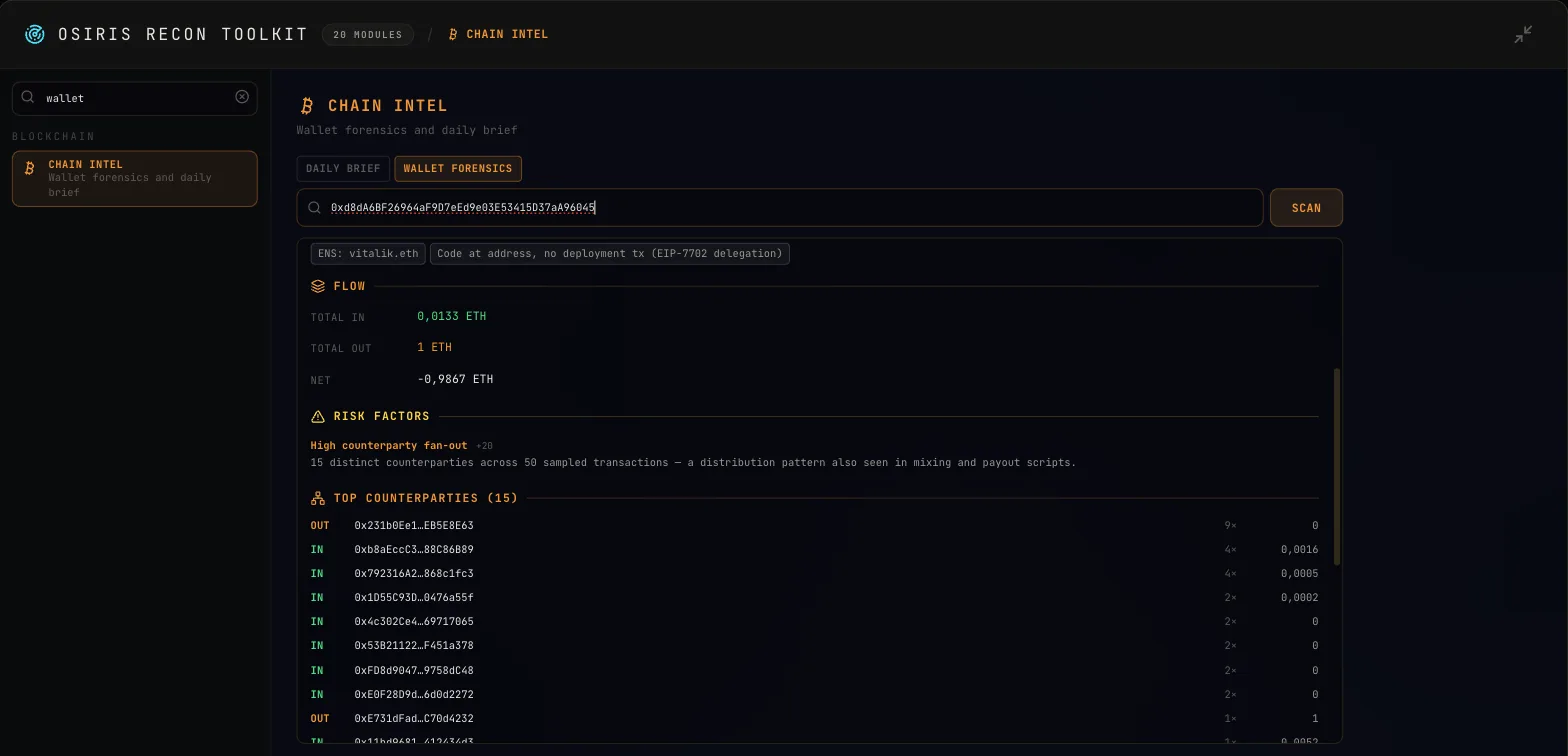Switch to the Daily Brief tab
This screenshot has height=756, width=1568.
(343, 169)
